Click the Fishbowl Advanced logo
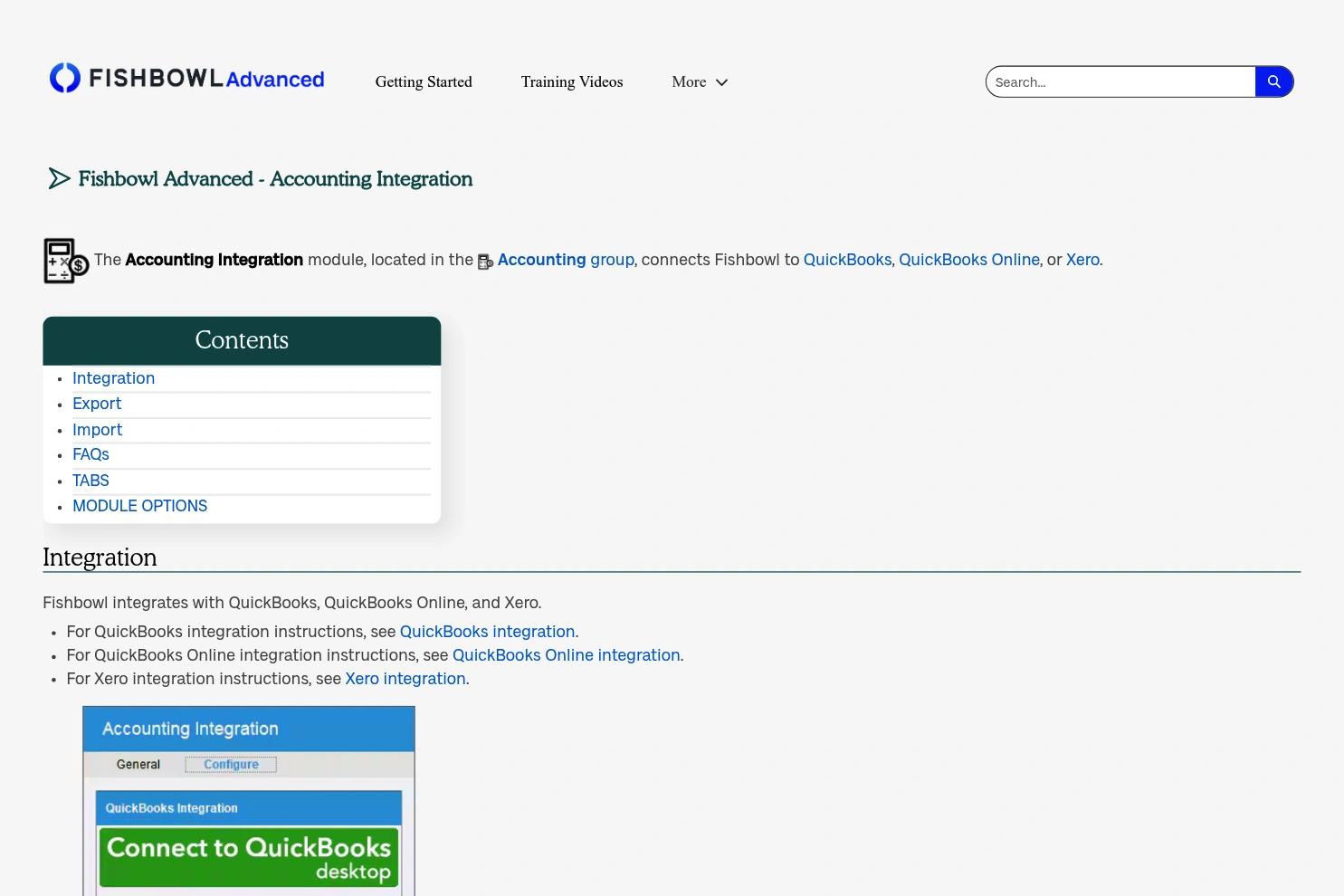The image size is (1344, 896). (187, 79)
